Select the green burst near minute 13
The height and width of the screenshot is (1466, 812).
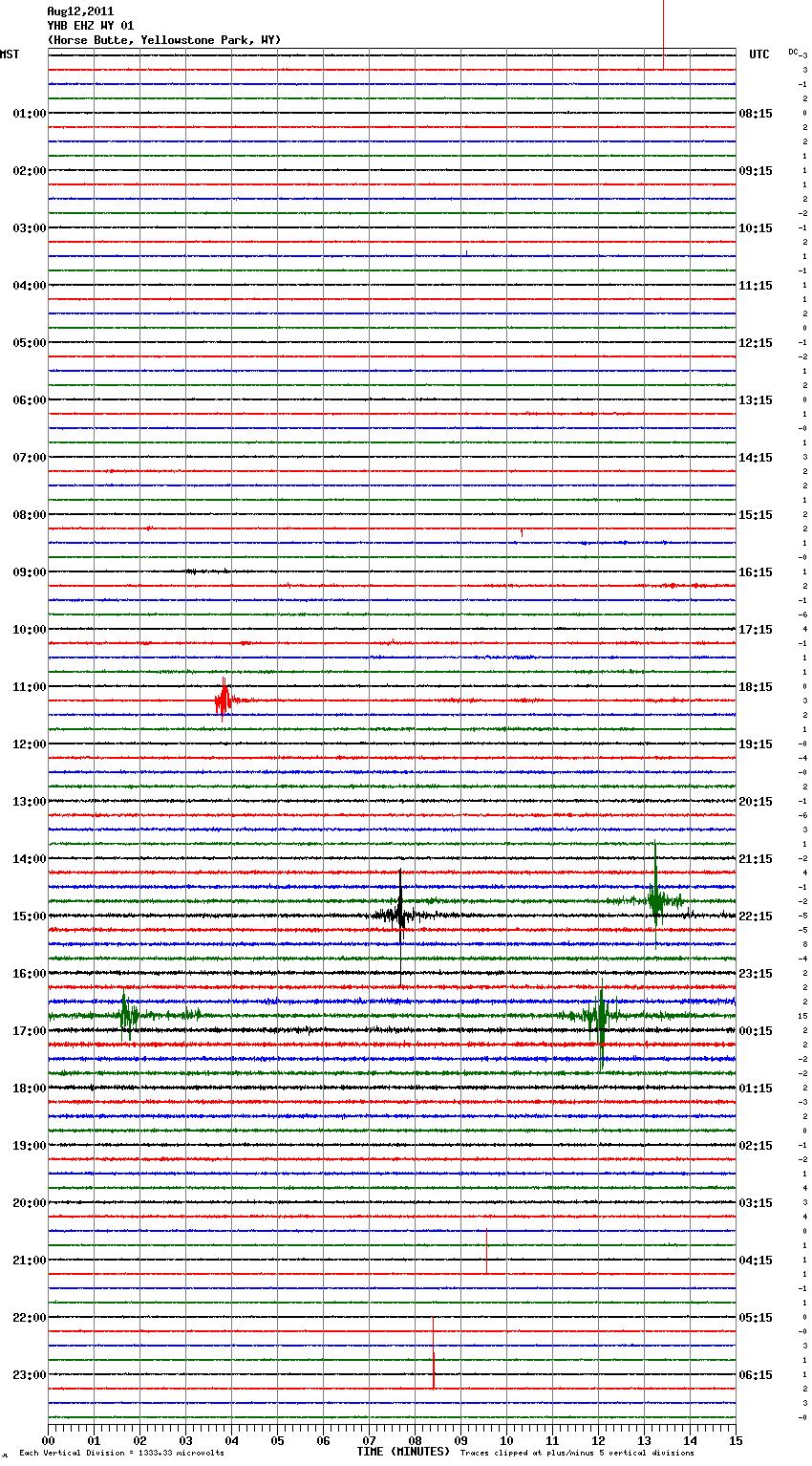click(x=656, y=899)
